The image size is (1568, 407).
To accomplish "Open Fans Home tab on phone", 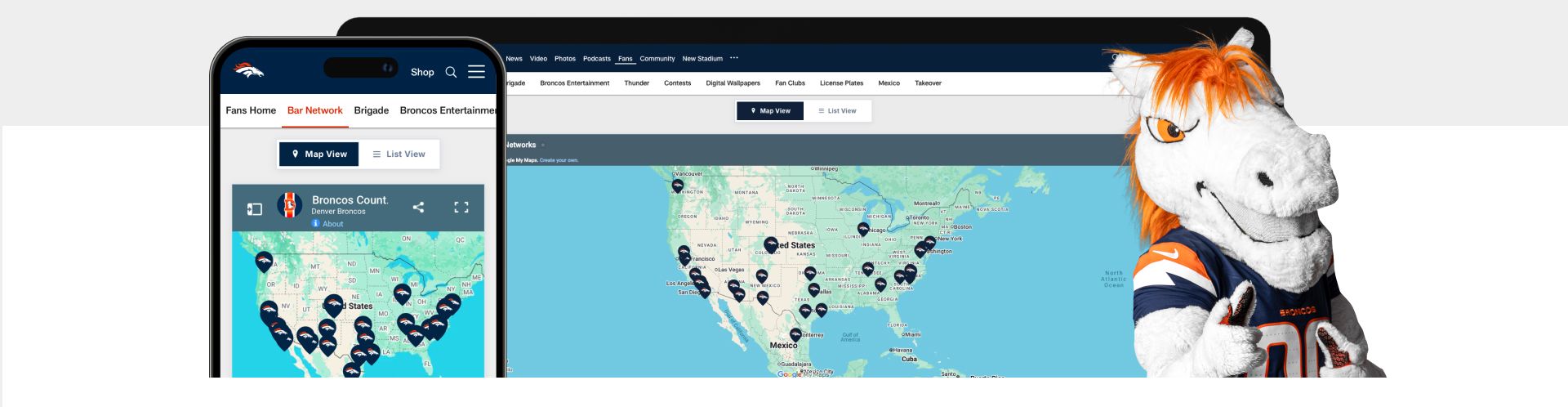I will [251, 110].
